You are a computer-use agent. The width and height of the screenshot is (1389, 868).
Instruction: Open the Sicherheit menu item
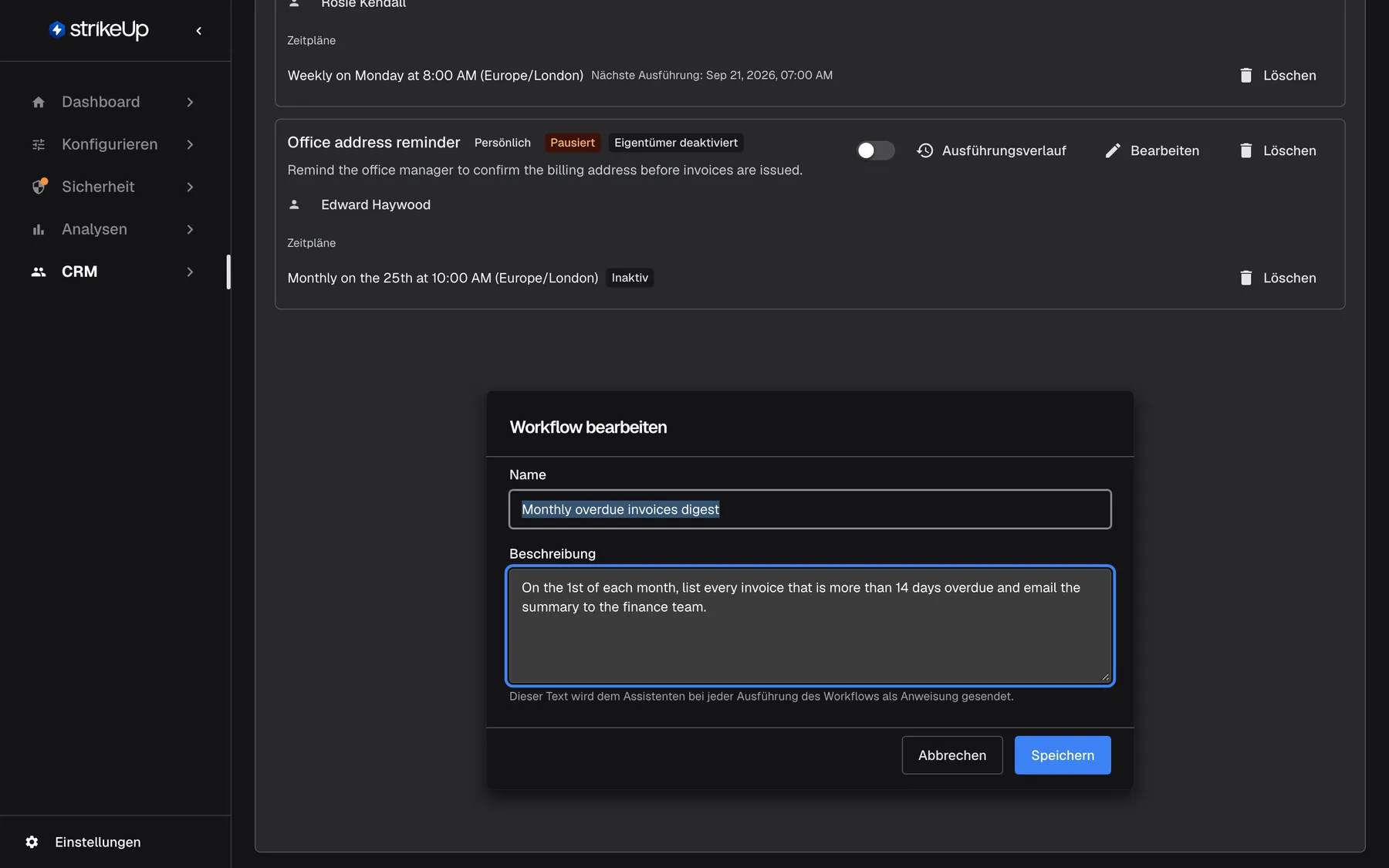coord(113,187)
